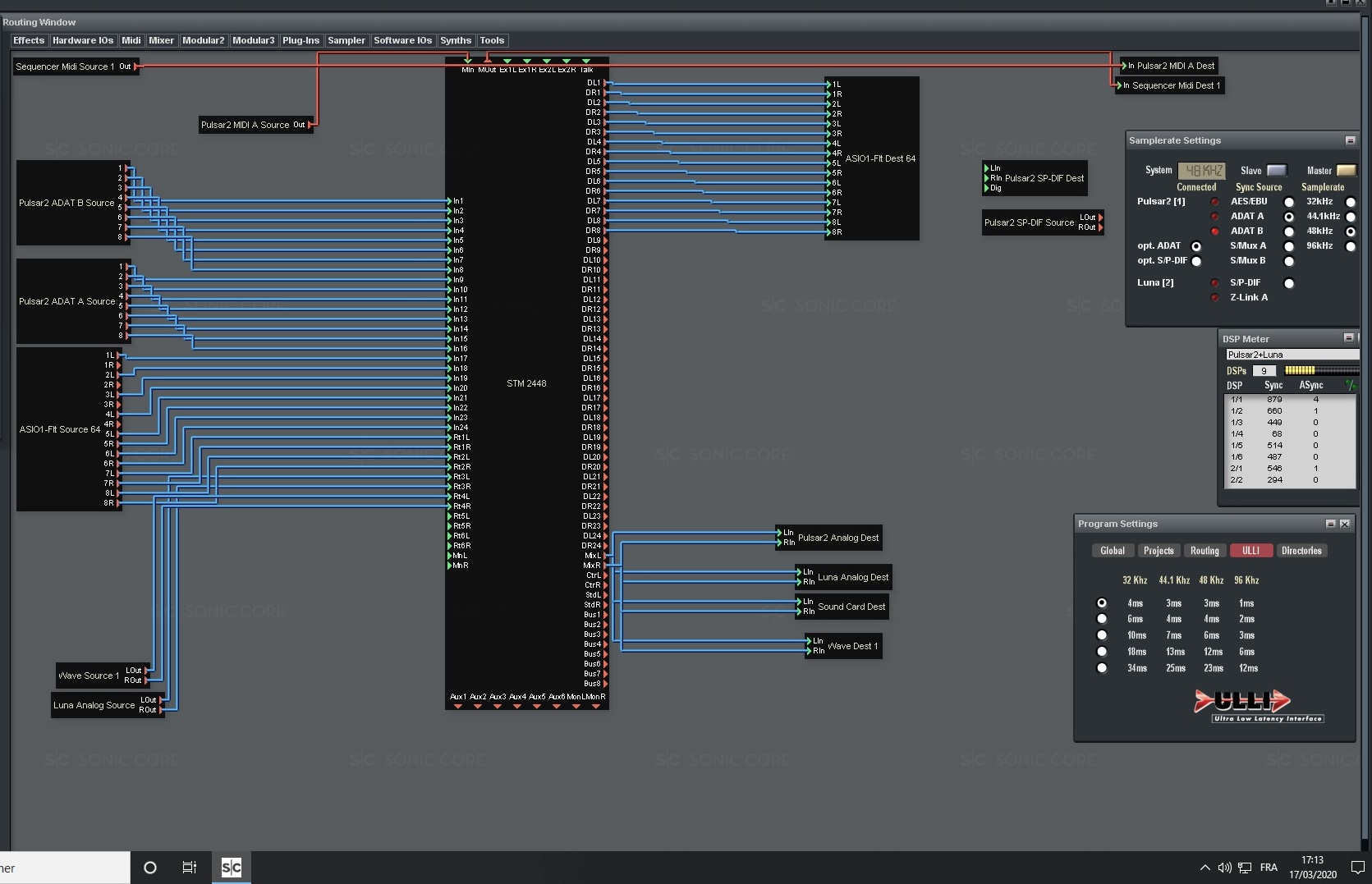
Task: Select the opt. S/P-DIF option
Action: click(x=1196, y=261)
